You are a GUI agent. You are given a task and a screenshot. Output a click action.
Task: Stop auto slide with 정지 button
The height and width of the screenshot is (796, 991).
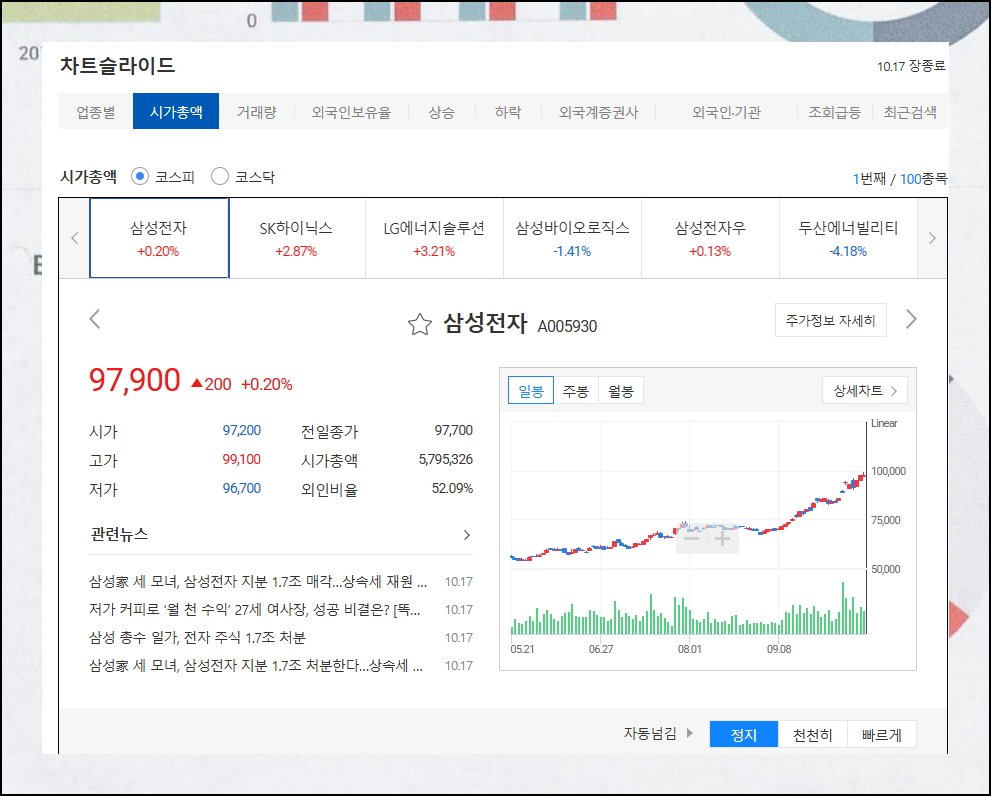[x=744, y=735]
